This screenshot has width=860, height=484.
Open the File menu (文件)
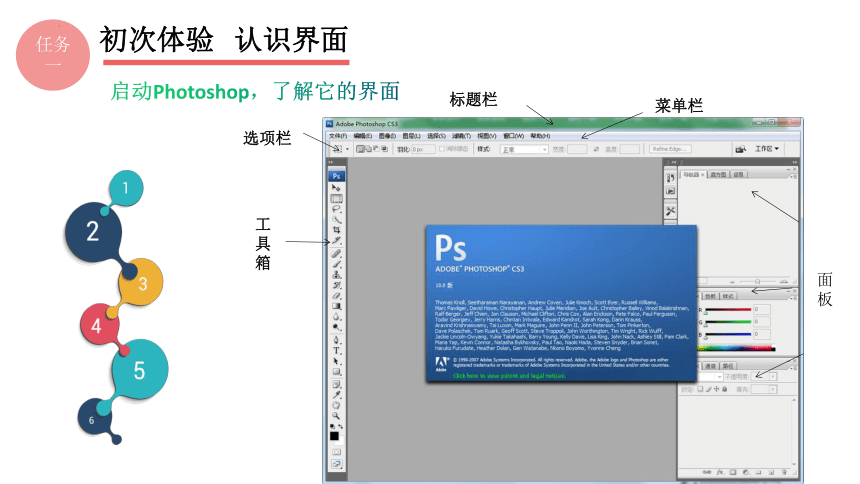[338, 136]
